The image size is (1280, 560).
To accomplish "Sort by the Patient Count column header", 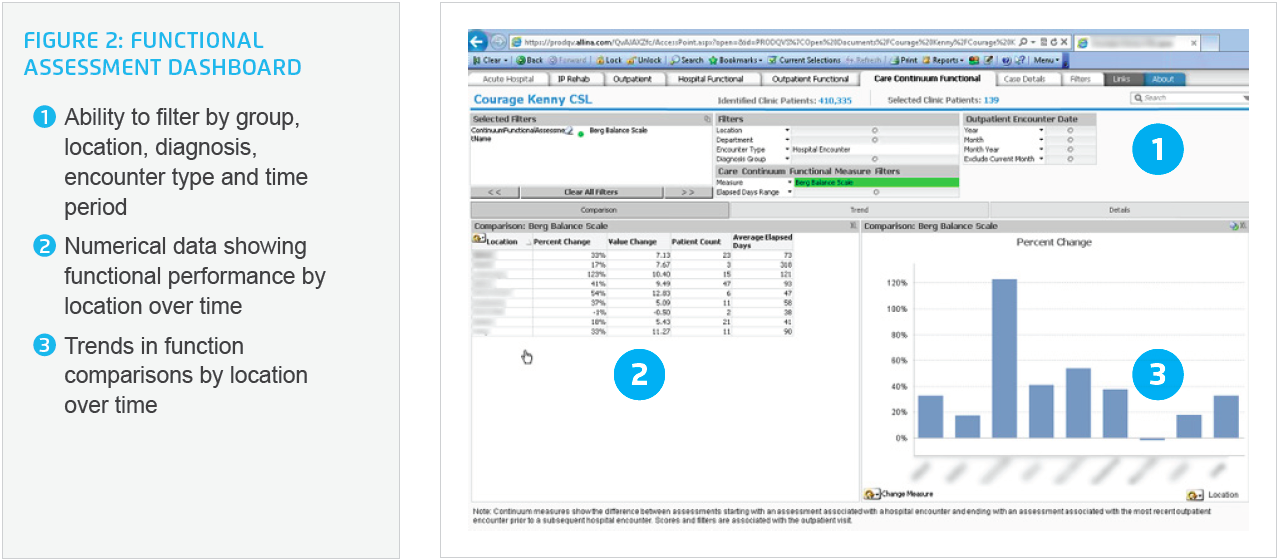I will pyautogui.click(x=696, y=241).
